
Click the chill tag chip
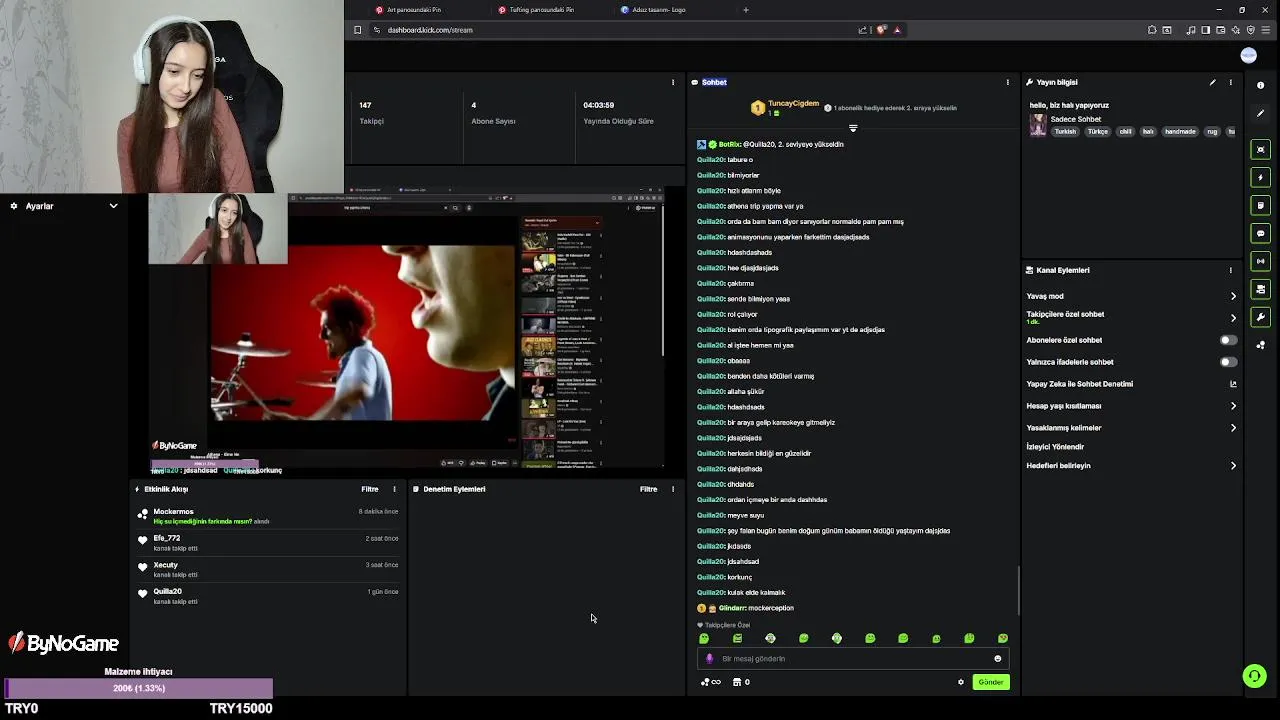(1125, 132)
